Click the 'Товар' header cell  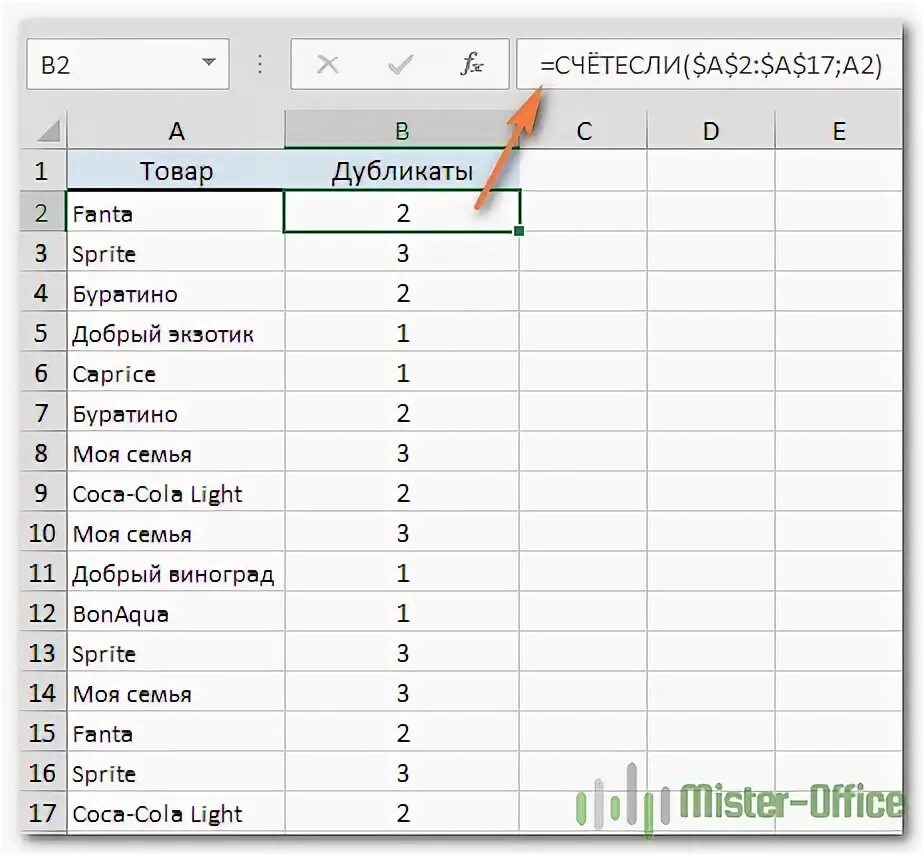point(176,170)
